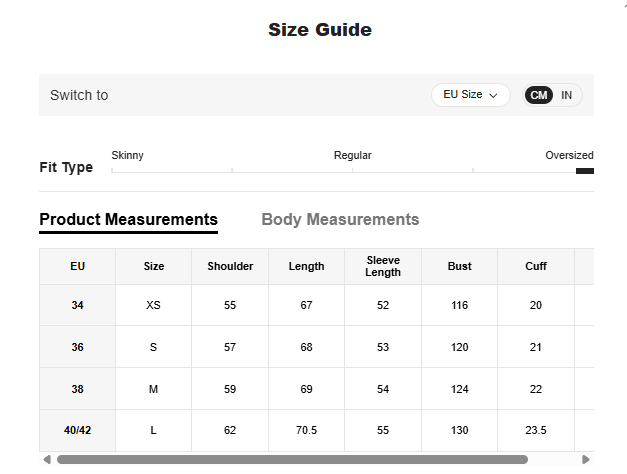The height and width of the screenshot is (474, 627).
Task: Click the Sleeve Length column header
Action: click(383, 267)
